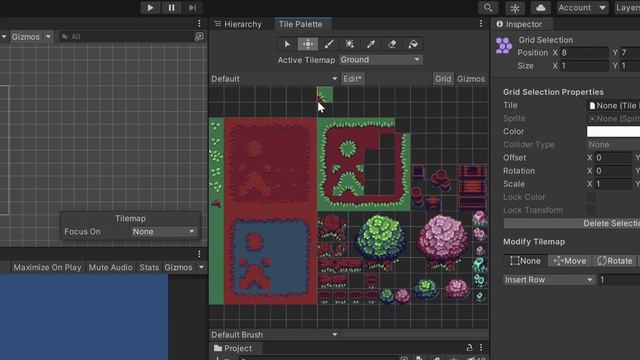Edit the Position X field

(584, 53)
